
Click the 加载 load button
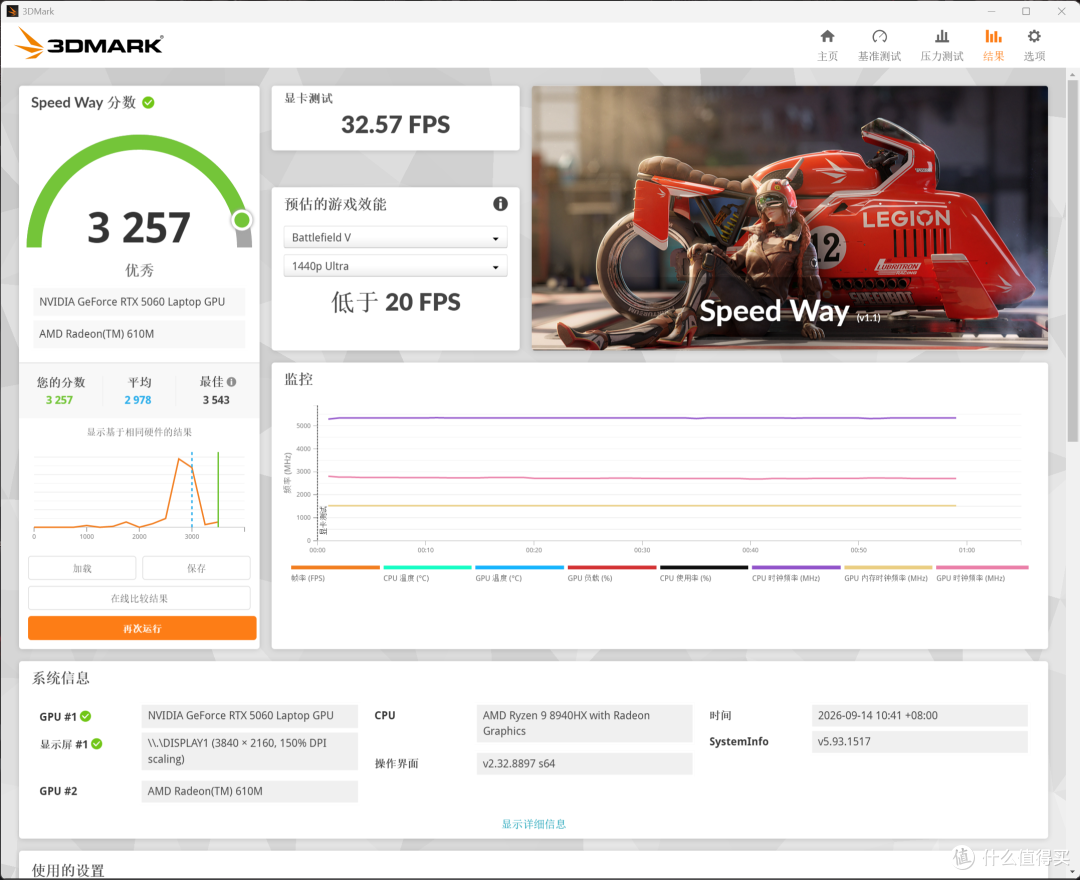82,568
